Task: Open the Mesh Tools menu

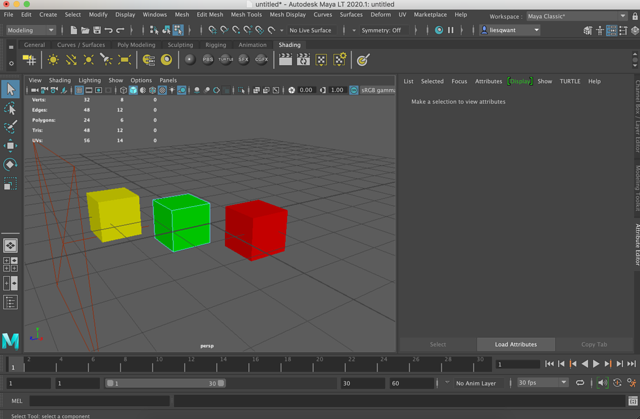Action: click(x=246, y=15)
